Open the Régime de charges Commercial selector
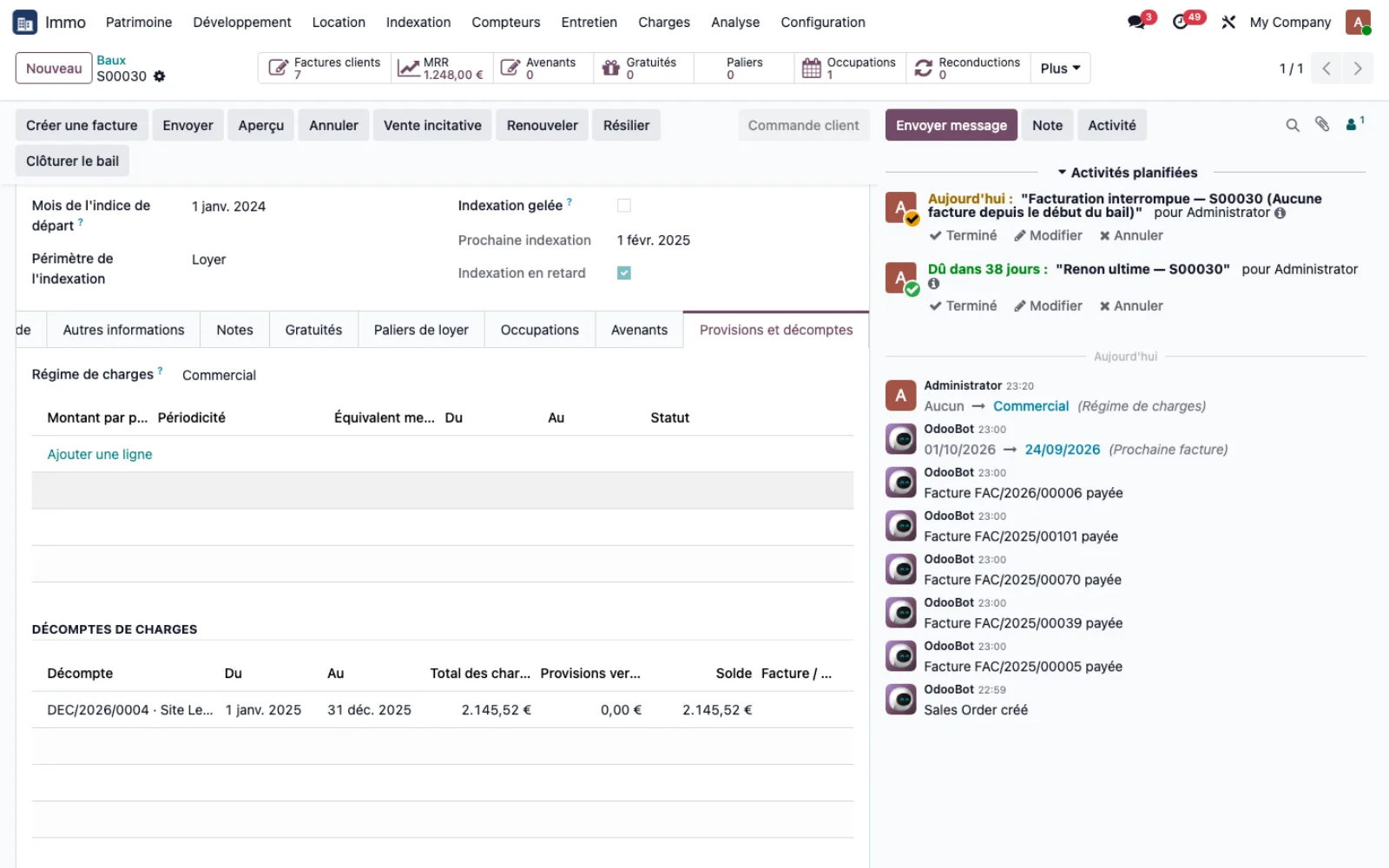This screenshot has width=1389, height=868. (x=219, y=375)
